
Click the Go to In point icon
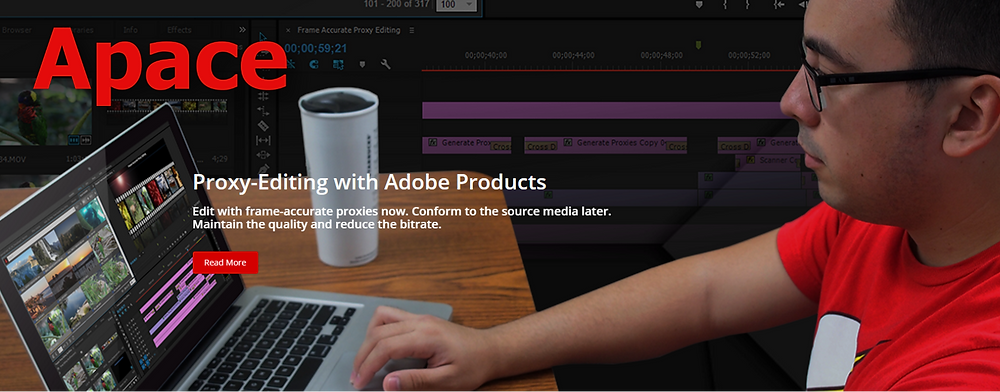point(779,4)
